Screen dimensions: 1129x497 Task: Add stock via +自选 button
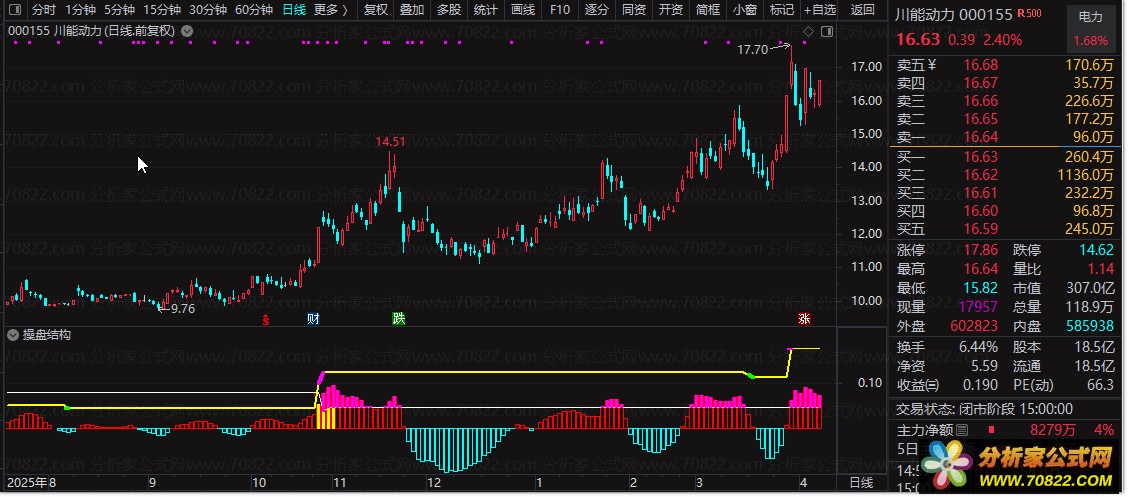coord(820,10)
